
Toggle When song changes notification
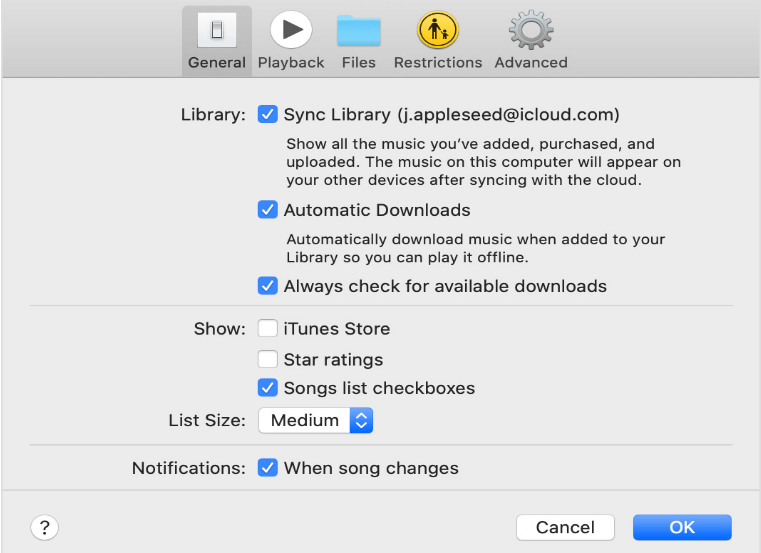(267, 468)
